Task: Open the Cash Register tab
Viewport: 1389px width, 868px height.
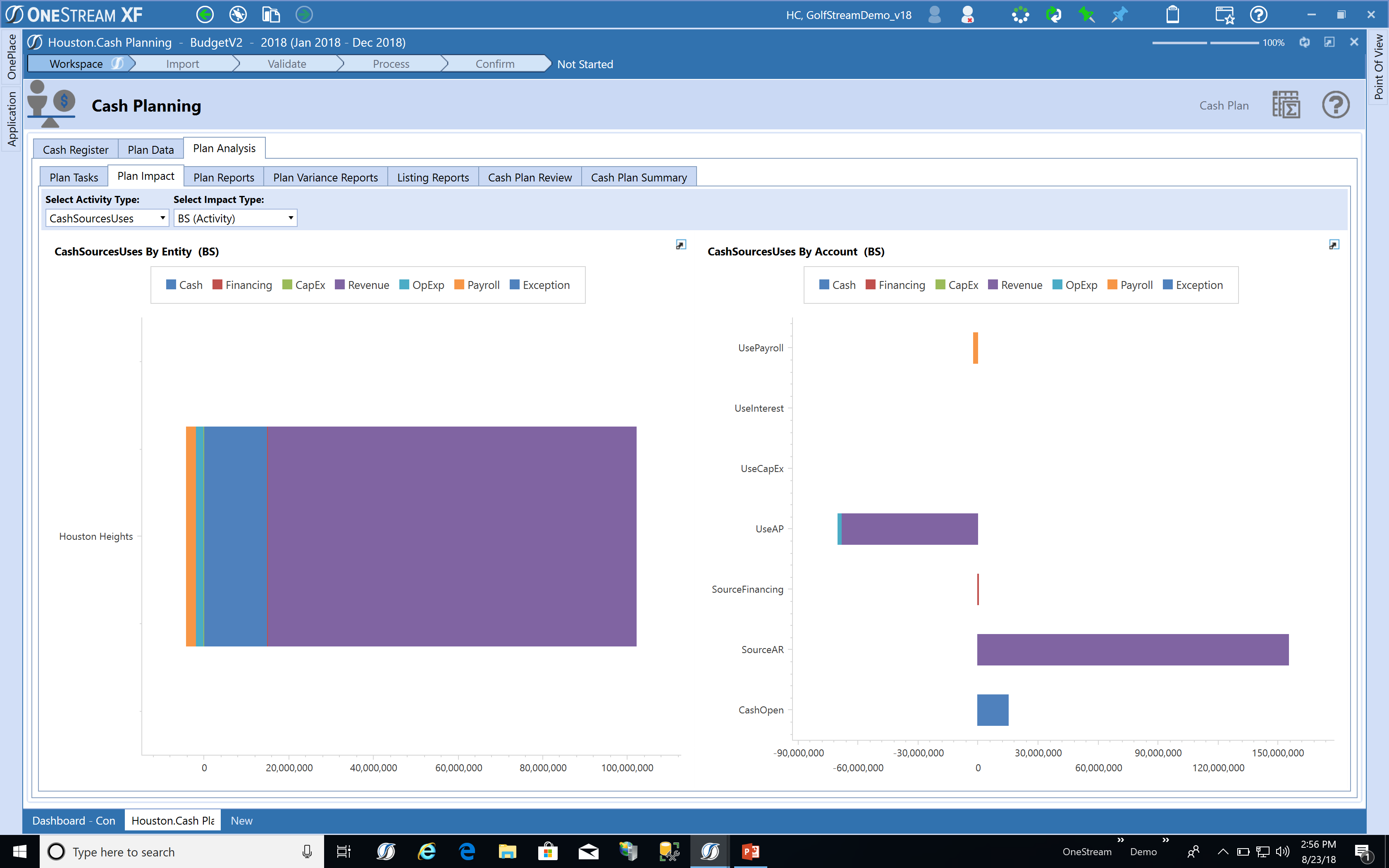Action: (75, 149)
